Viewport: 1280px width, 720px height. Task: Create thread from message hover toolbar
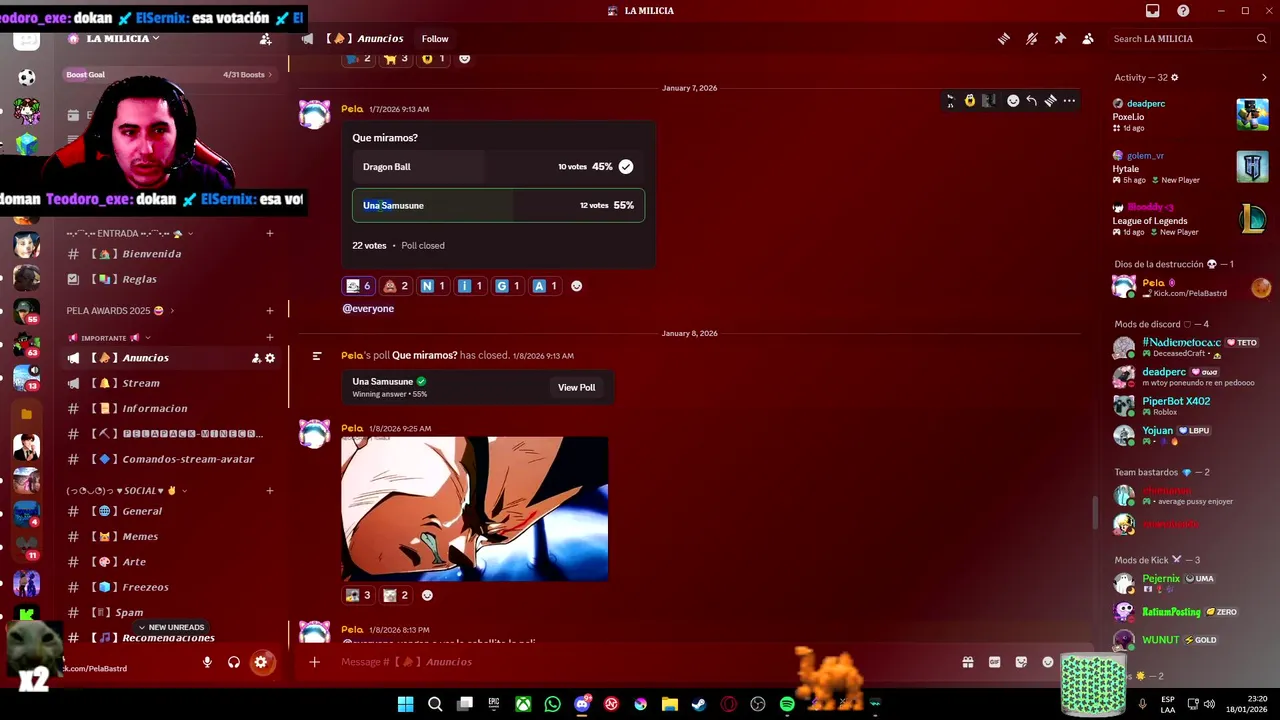click(x=1051, y=101)
